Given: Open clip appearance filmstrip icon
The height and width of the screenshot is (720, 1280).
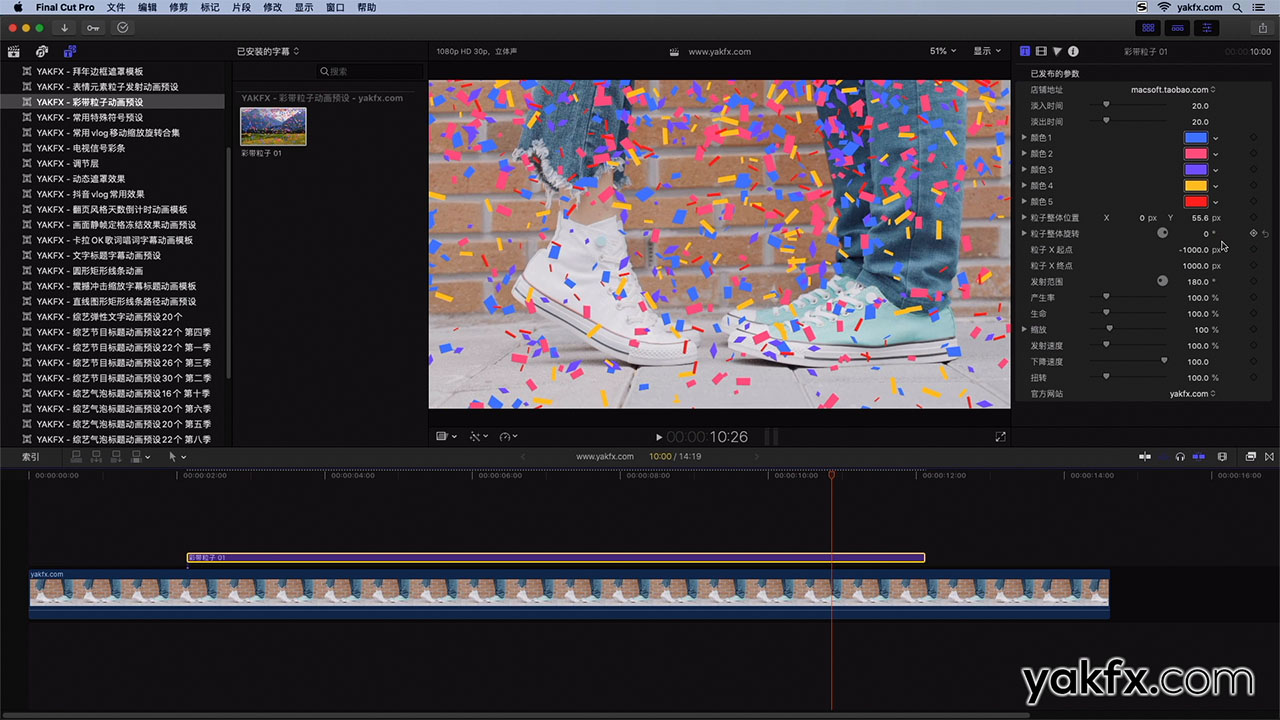Looking at the screenshot, I should 1222,457.
